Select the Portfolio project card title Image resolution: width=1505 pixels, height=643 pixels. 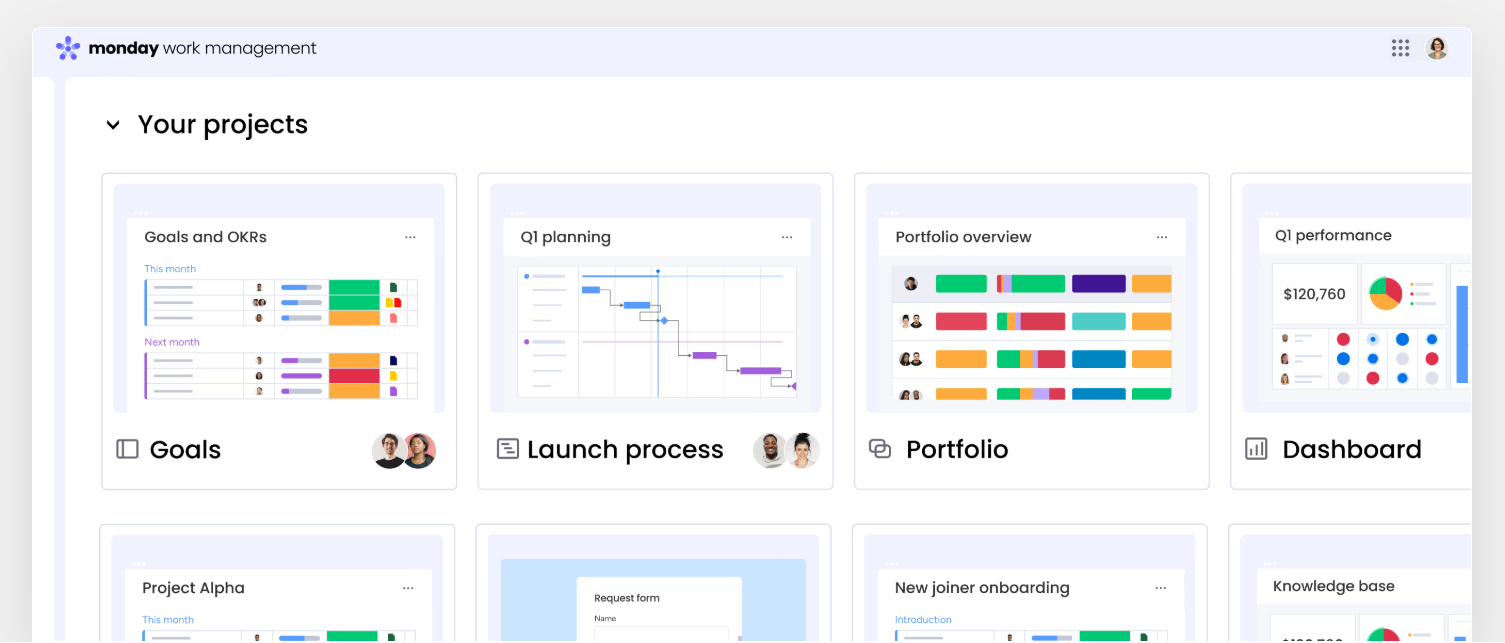click(957, 450)
